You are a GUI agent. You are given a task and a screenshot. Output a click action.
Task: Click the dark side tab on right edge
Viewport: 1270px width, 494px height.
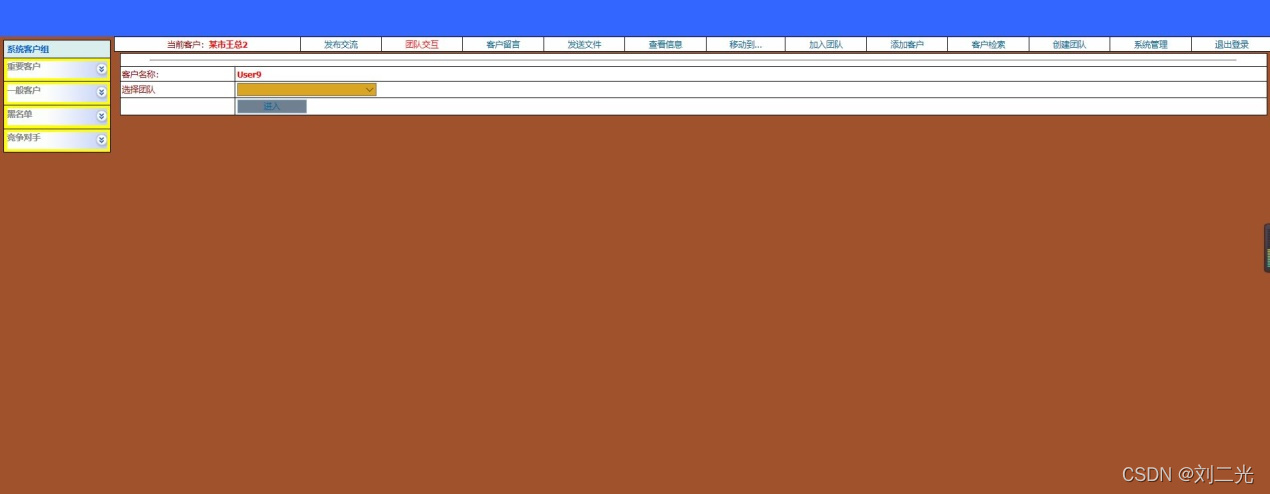click(1267, 248)
